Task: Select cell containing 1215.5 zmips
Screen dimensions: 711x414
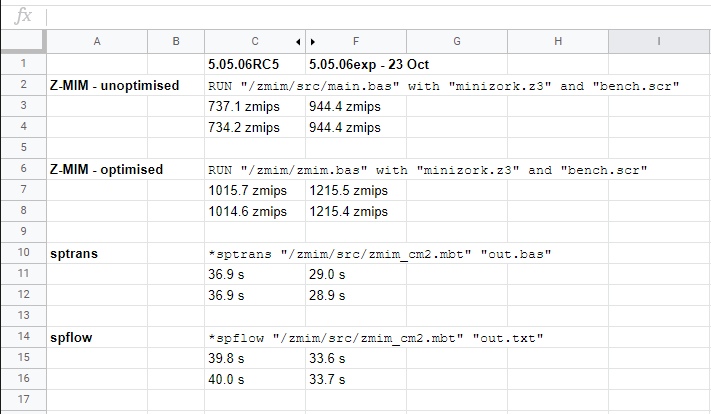Action: pos(356,190)
